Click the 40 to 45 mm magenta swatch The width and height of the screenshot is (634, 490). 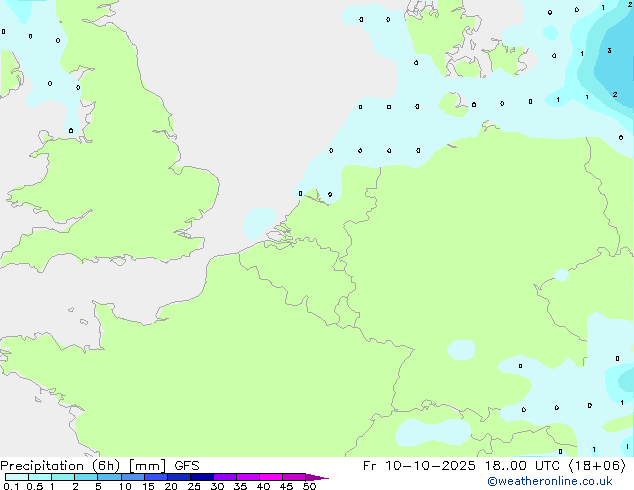tap(271, 477)
